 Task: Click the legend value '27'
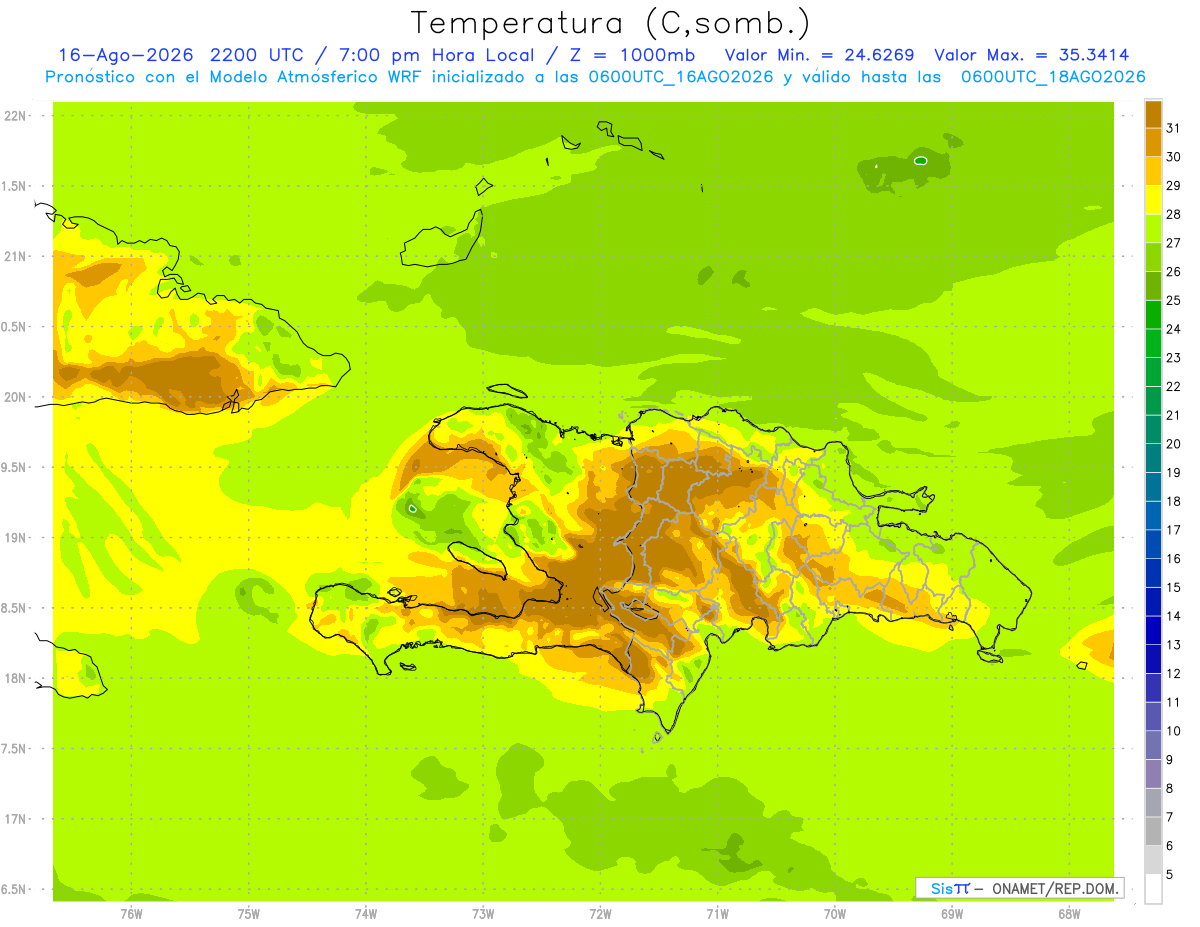(1174, 243)
